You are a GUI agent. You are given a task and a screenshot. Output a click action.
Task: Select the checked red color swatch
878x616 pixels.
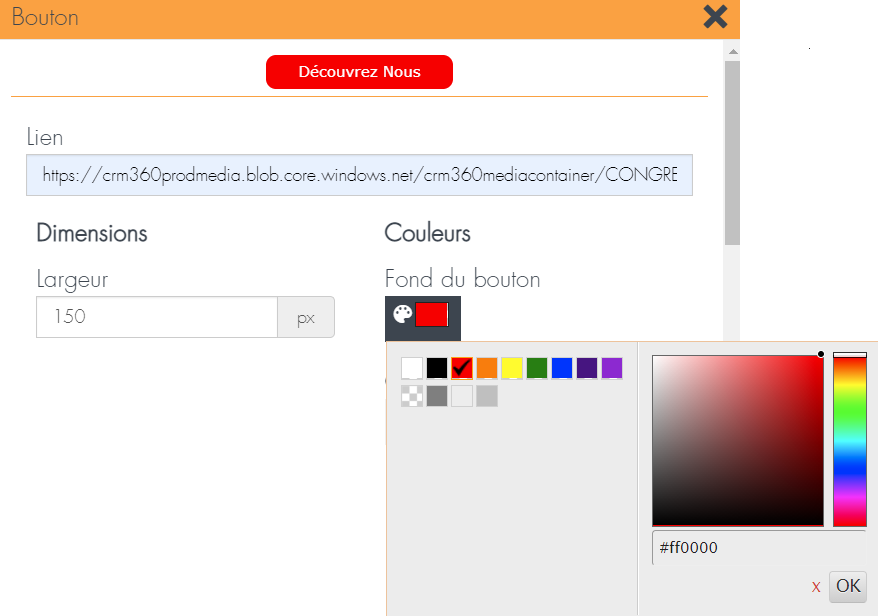(x=462, y=368)
